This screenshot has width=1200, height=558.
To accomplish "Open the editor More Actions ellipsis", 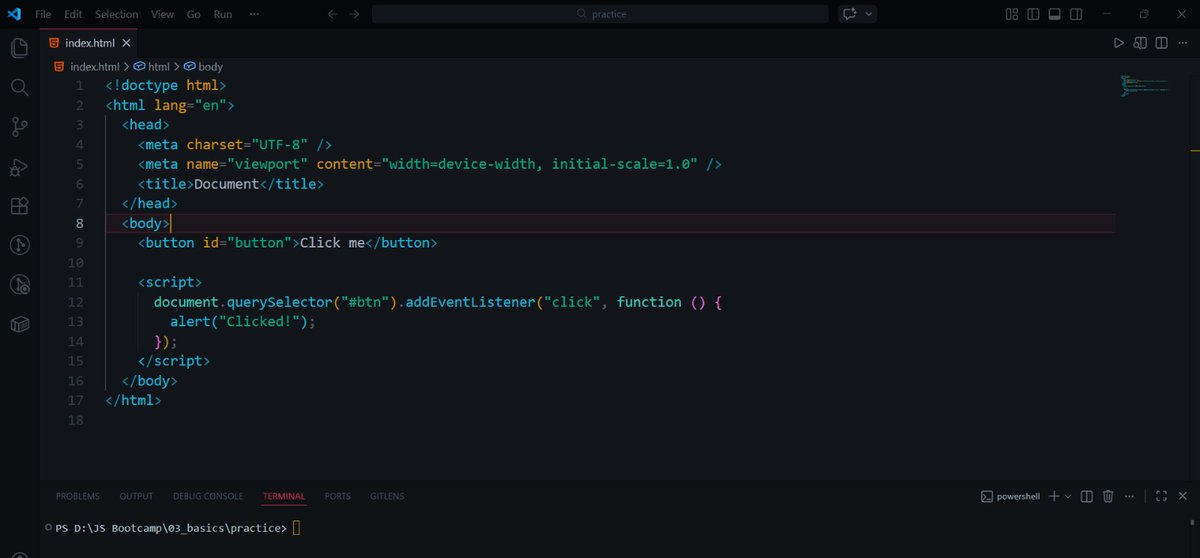I will click(x=1182, y=43).
